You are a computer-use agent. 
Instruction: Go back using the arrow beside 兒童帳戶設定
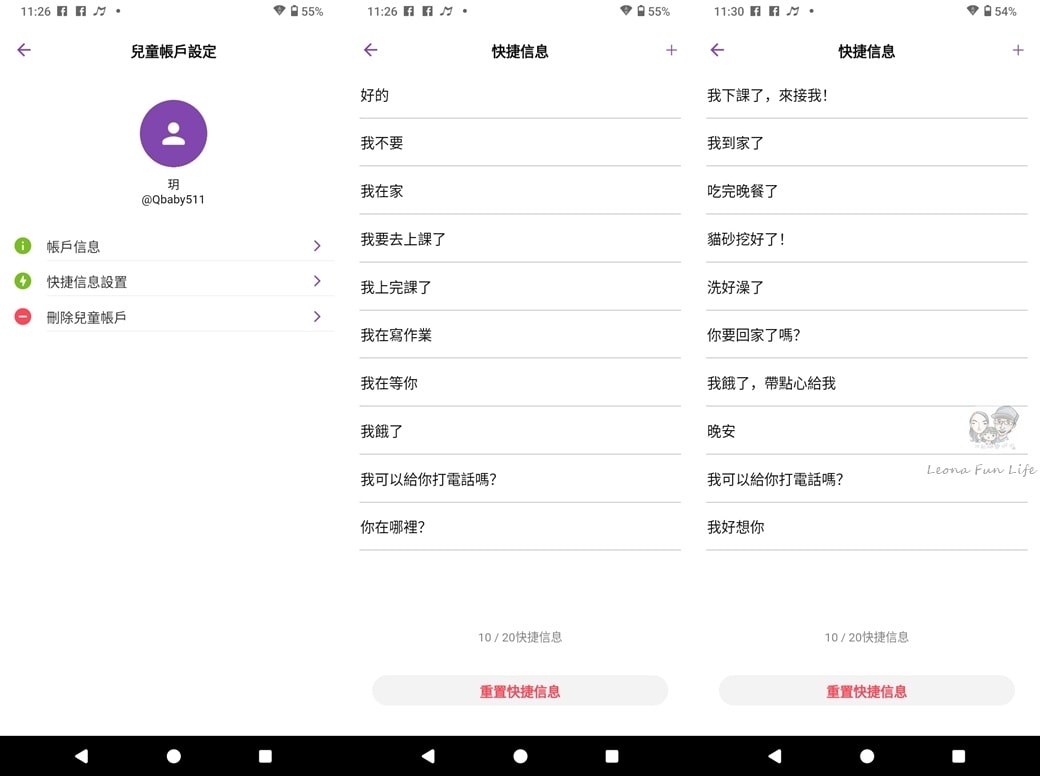tap(24, 50)
